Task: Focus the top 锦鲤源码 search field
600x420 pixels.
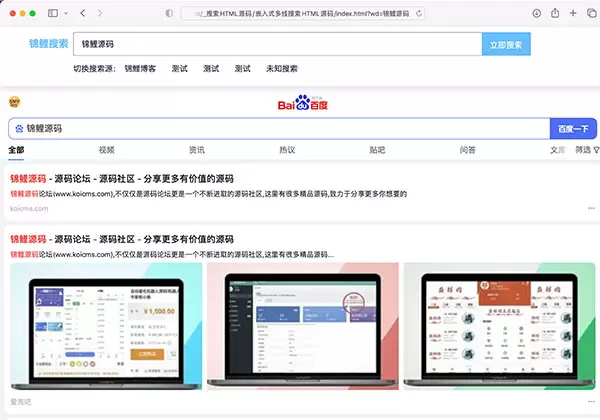Action: pos(277,44)
